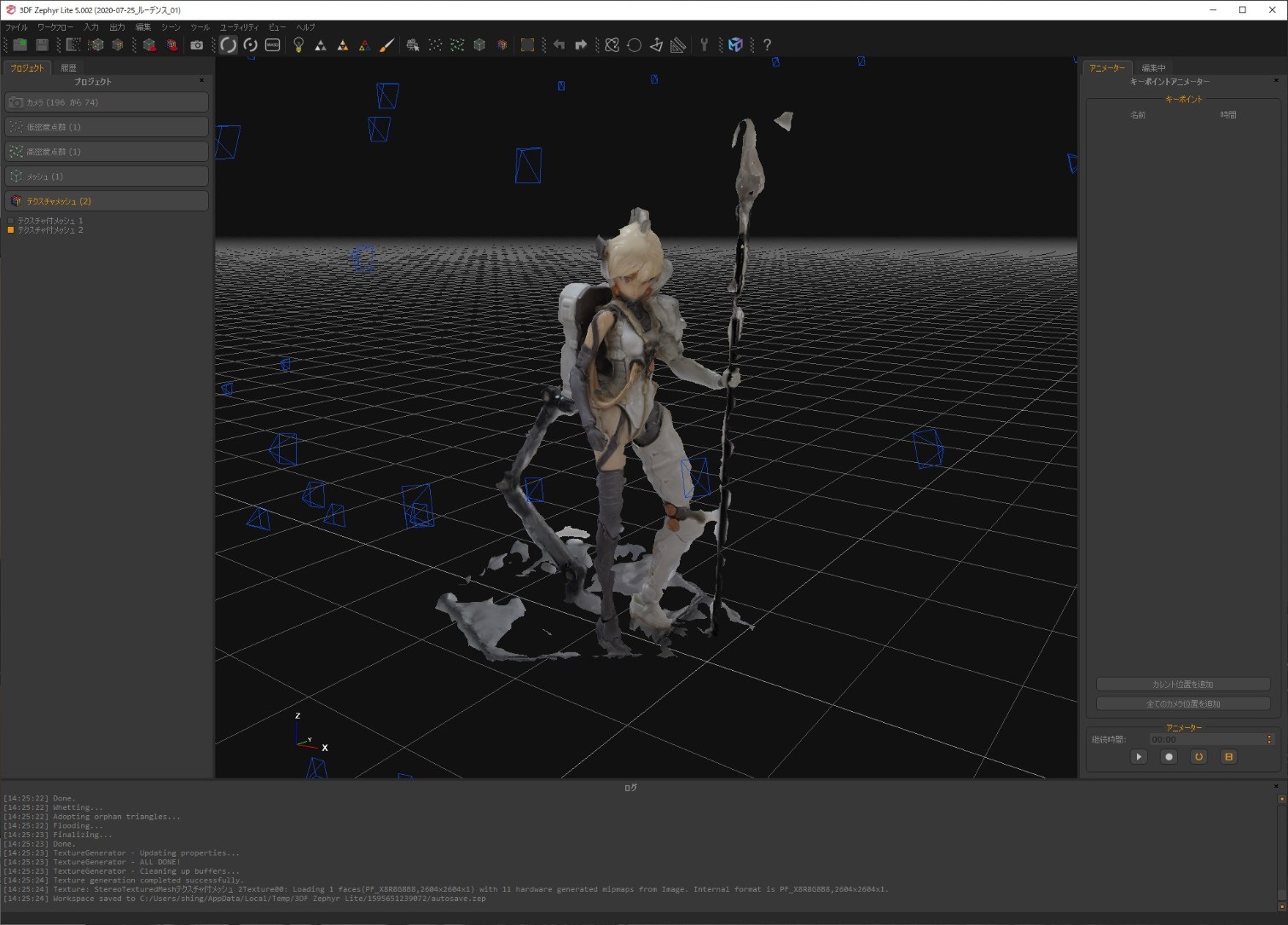
Task: Toggle cameras display icon in toolbar
Action: tap(413, 45)
